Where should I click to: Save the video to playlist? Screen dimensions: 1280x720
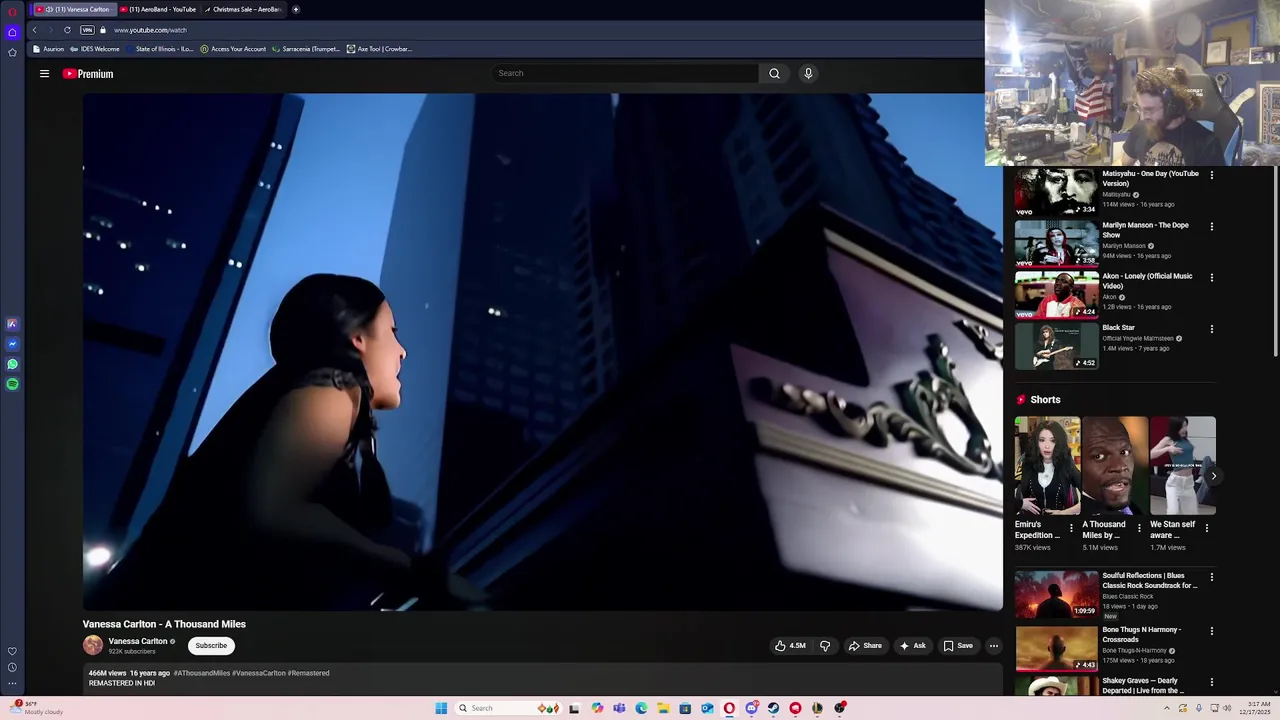click(x=958, y=646)
